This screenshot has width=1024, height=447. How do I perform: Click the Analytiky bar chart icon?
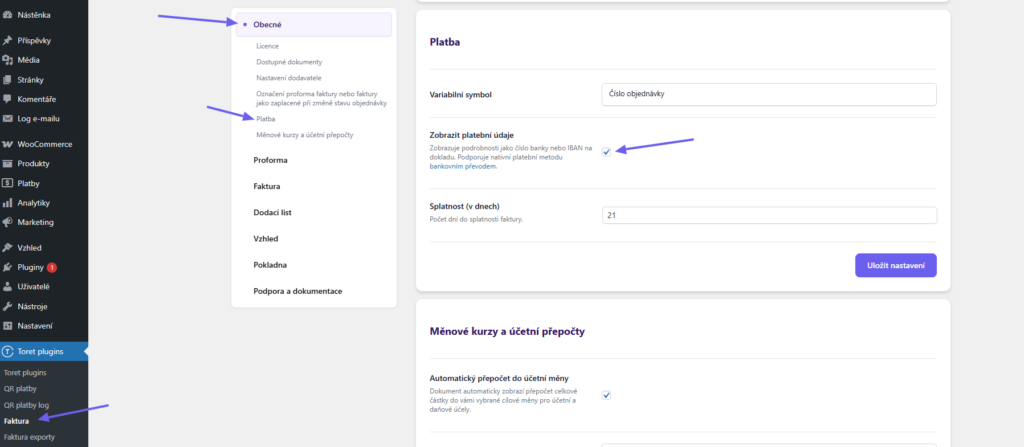click(8, 203)
